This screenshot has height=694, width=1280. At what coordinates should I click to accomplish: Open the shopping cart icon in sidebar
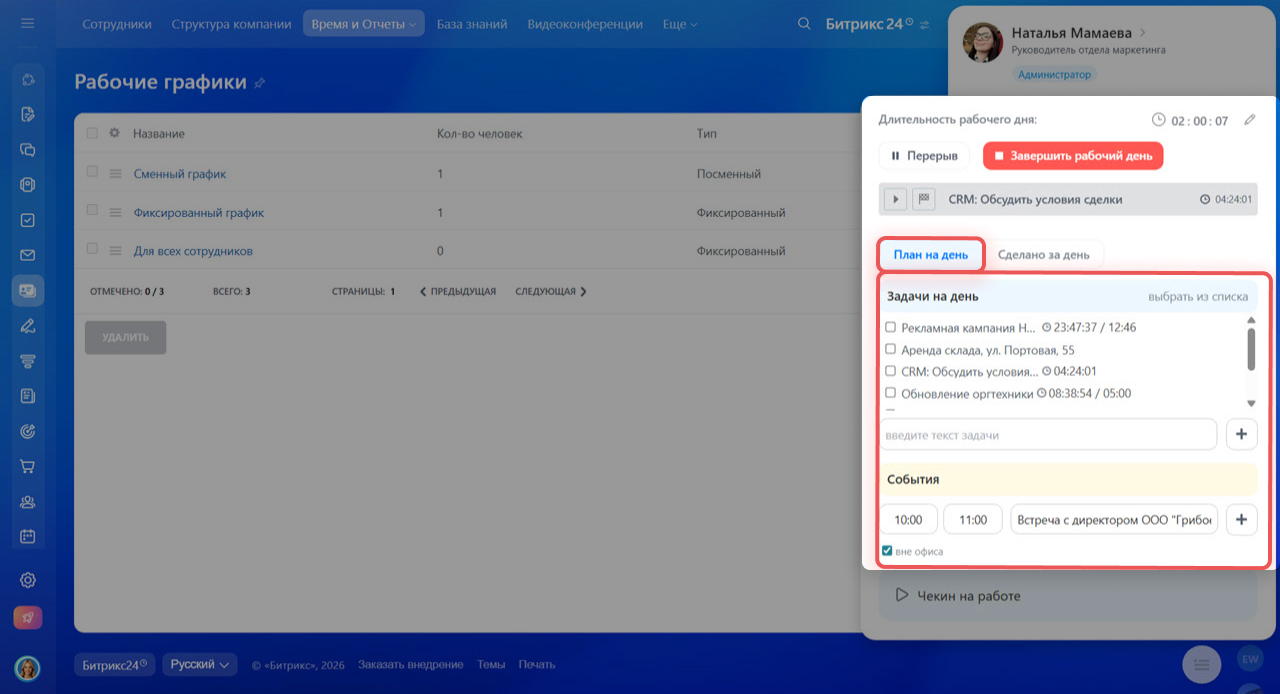click(28, 466)
